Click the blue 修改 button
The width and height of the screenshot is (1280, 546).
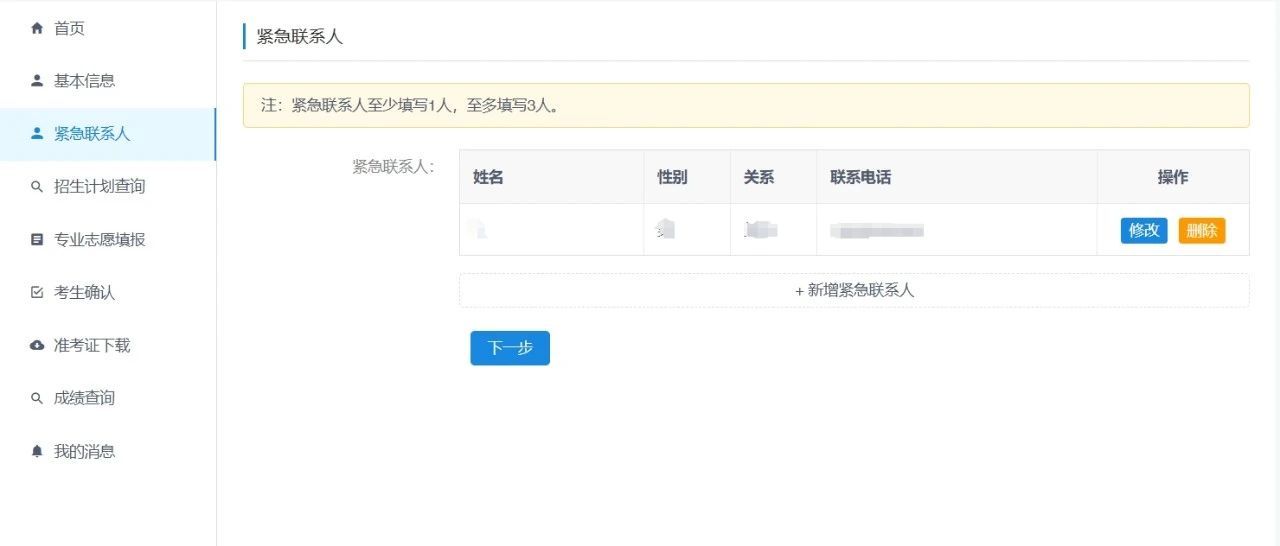1144,231
